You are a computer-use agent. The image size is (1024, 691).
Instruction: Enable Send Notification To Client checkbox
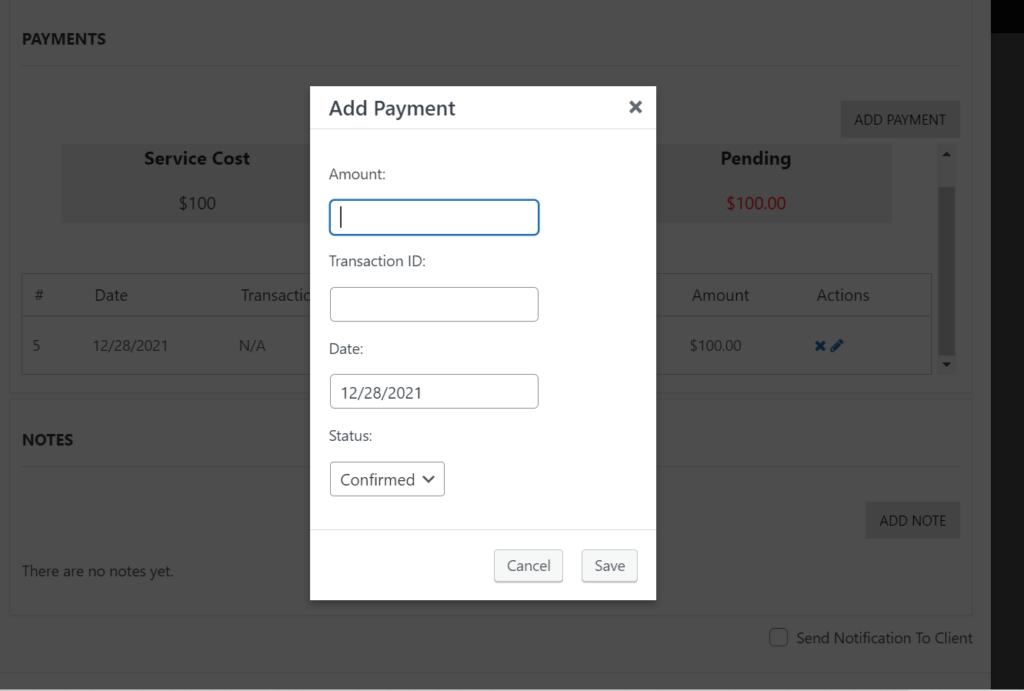point(778,637)
